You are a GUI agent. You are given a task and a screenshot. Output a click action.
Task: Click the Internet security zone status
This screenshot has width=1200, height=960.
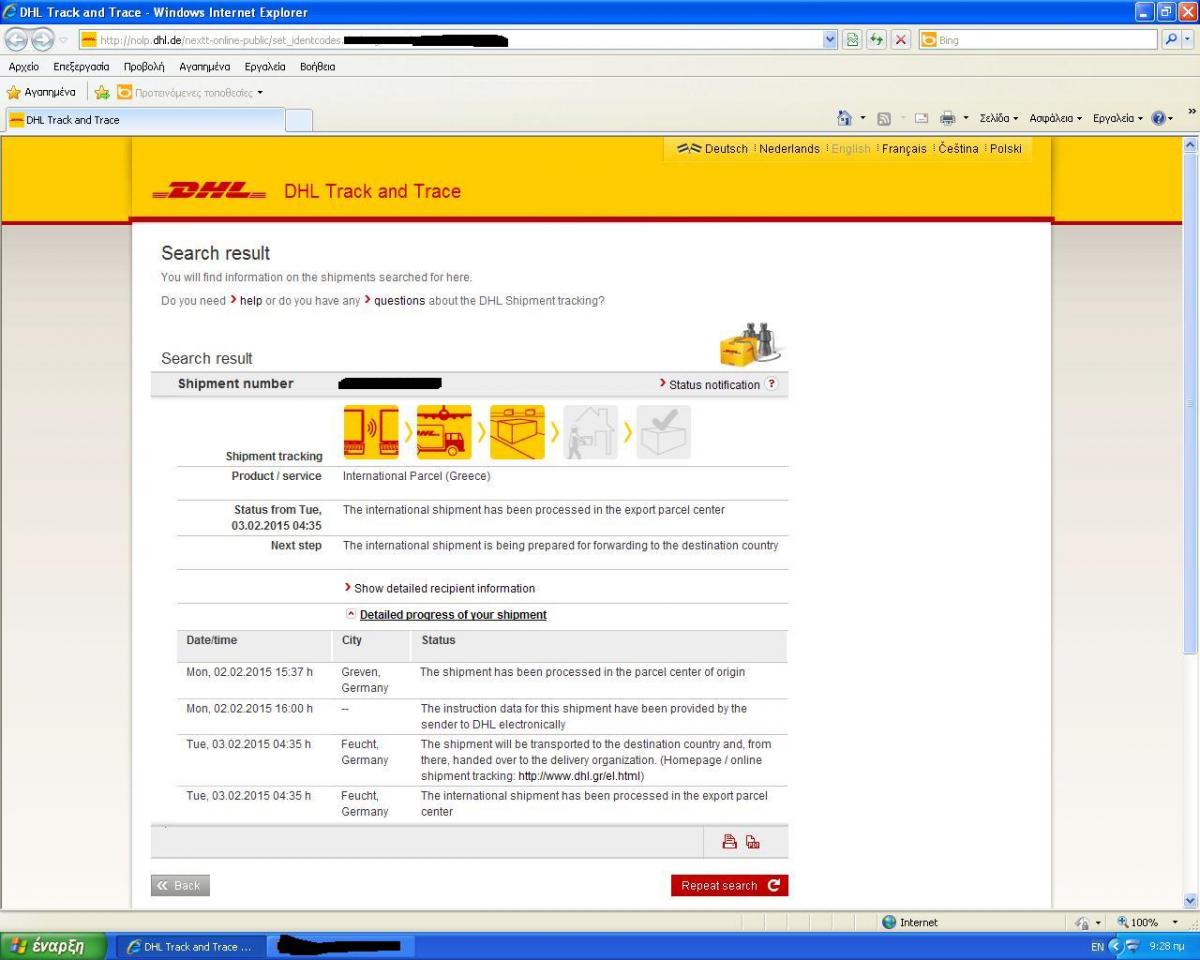[x=910, y=923]
